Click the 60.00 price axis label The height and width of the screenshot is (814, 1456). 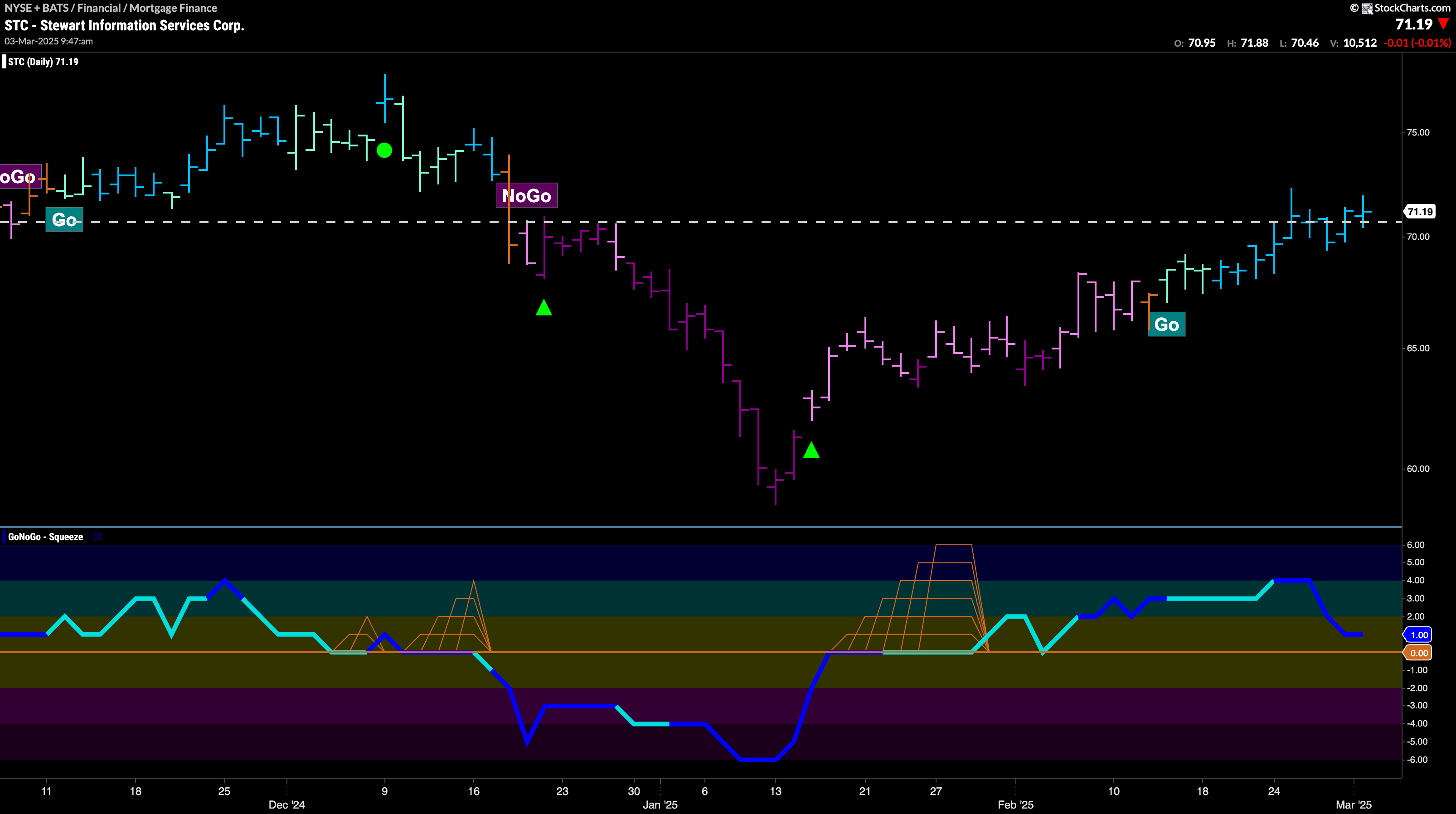(x=1417, y=469)
